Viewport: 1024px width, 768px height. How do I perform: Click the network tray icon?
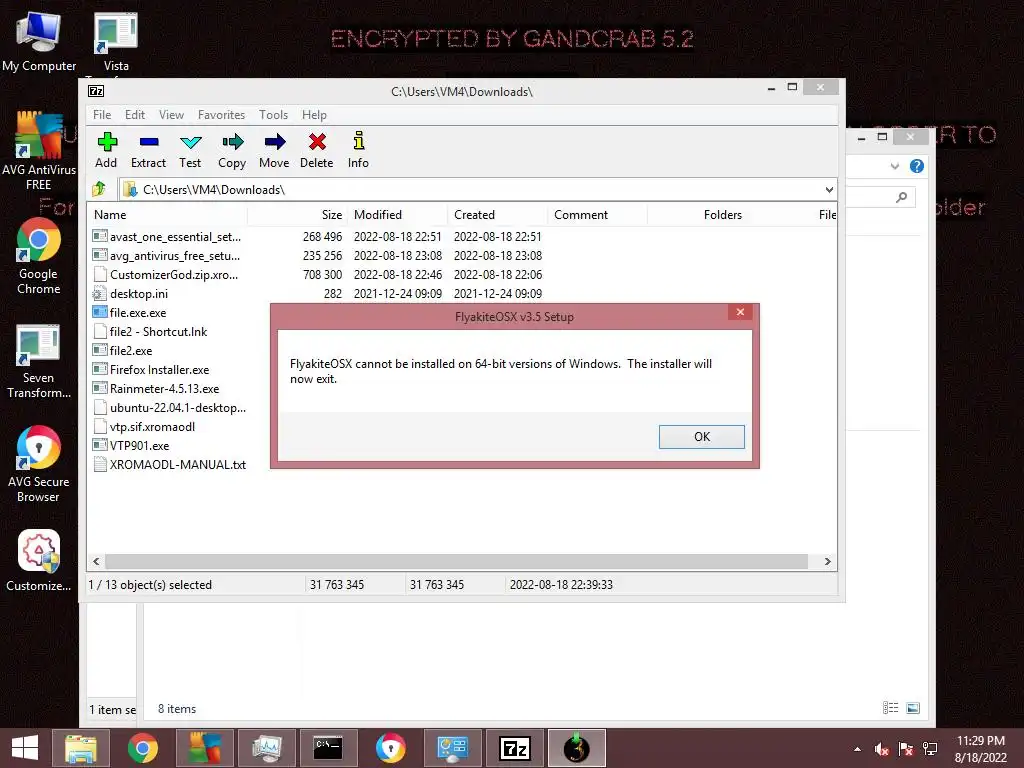click(930, 749)
